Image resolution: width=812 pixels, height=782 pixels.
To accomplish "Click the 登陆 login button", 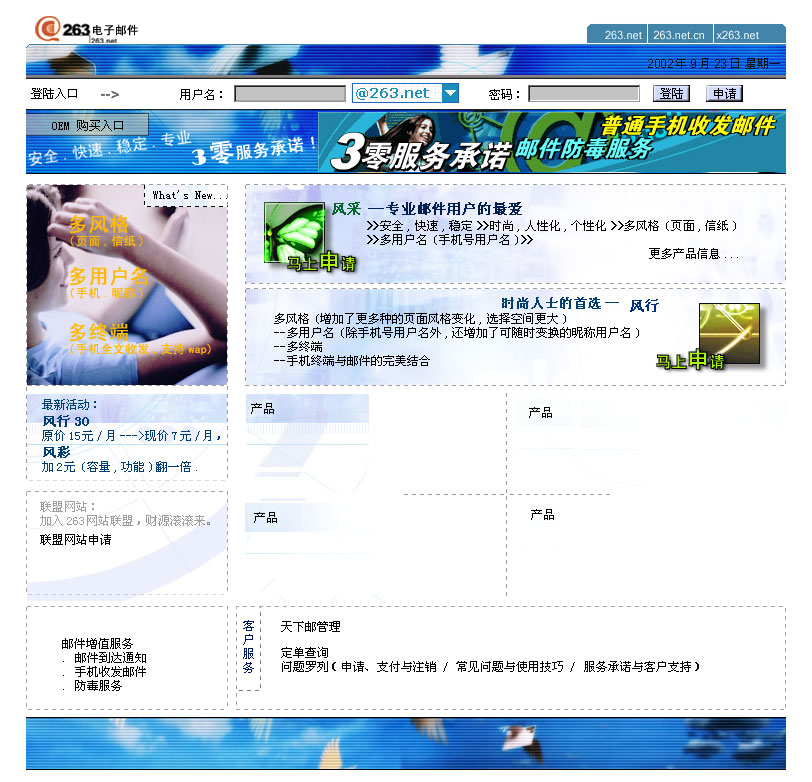I will [x=671, y=94].
